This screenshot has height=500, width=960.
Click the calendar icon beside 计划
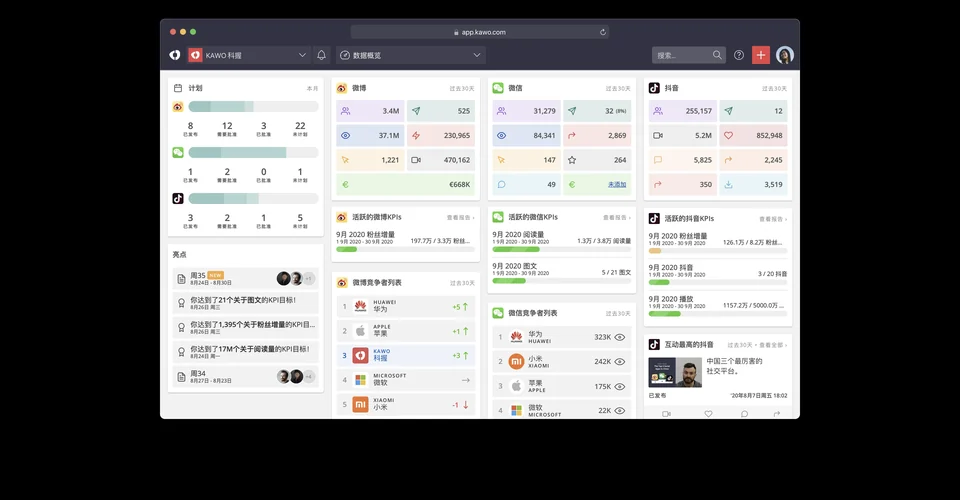point(178,88)
